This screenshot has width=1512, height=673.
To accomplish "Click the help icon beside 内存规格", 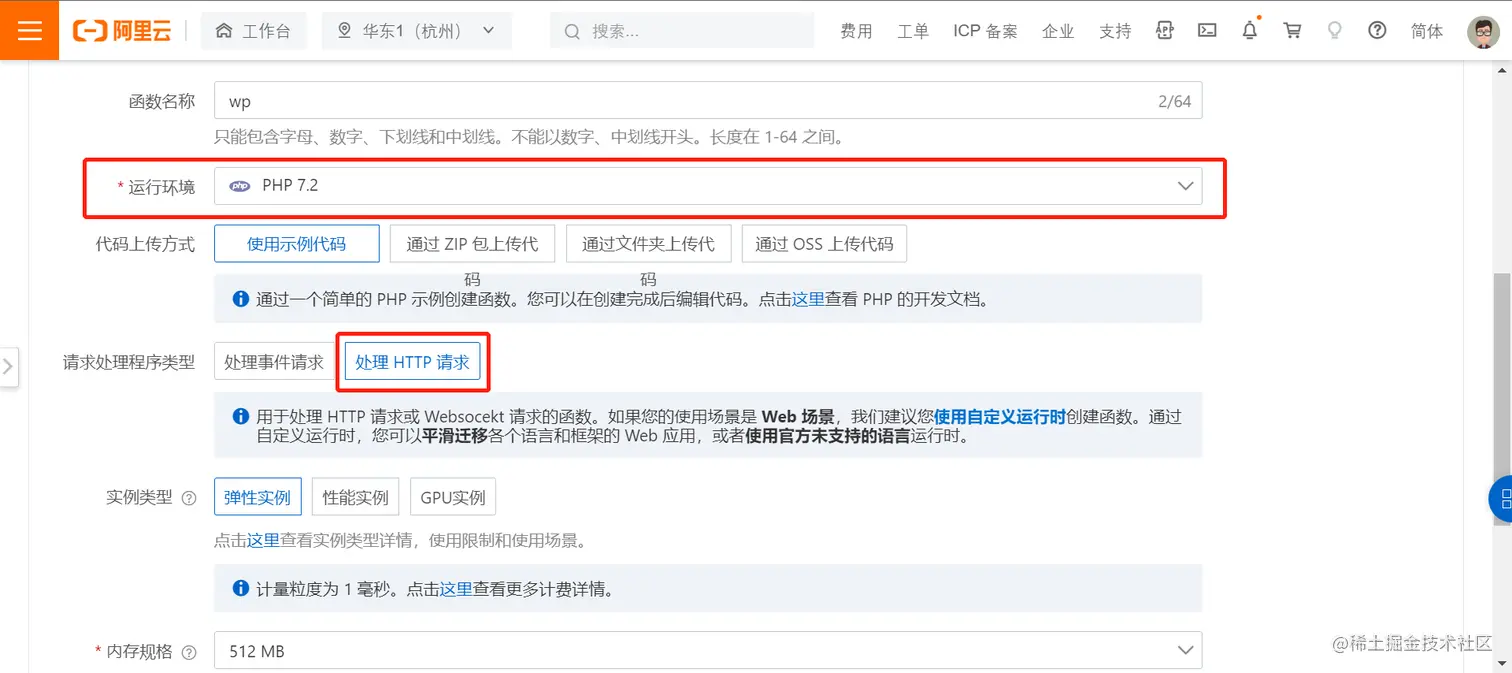I will point(190,652).
